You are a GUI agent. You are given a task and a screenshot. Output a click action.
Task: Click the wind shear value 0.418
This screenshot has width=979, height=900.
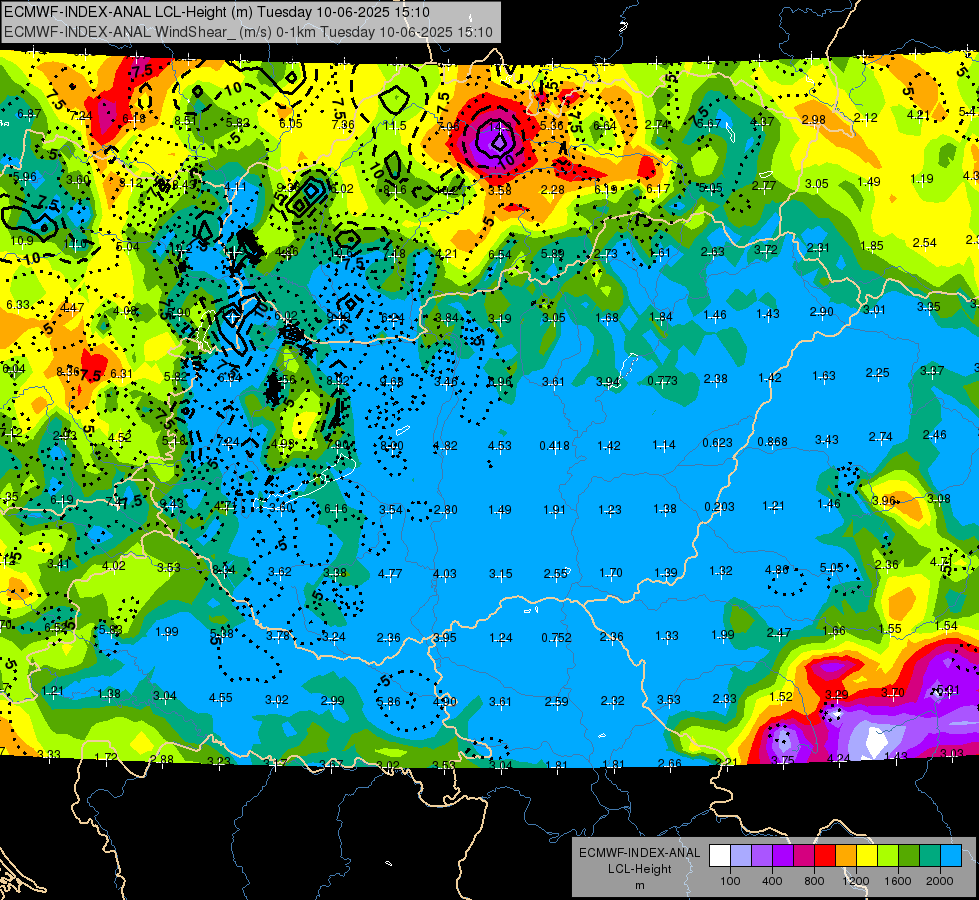pyautogui.click(x=554, y=445)
